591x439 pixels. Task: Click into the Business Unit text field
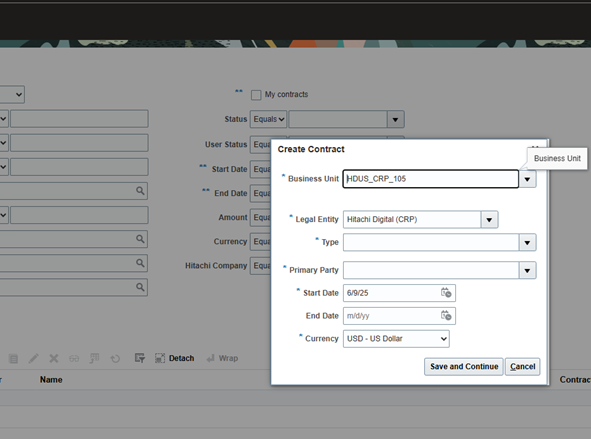[430, 179]
